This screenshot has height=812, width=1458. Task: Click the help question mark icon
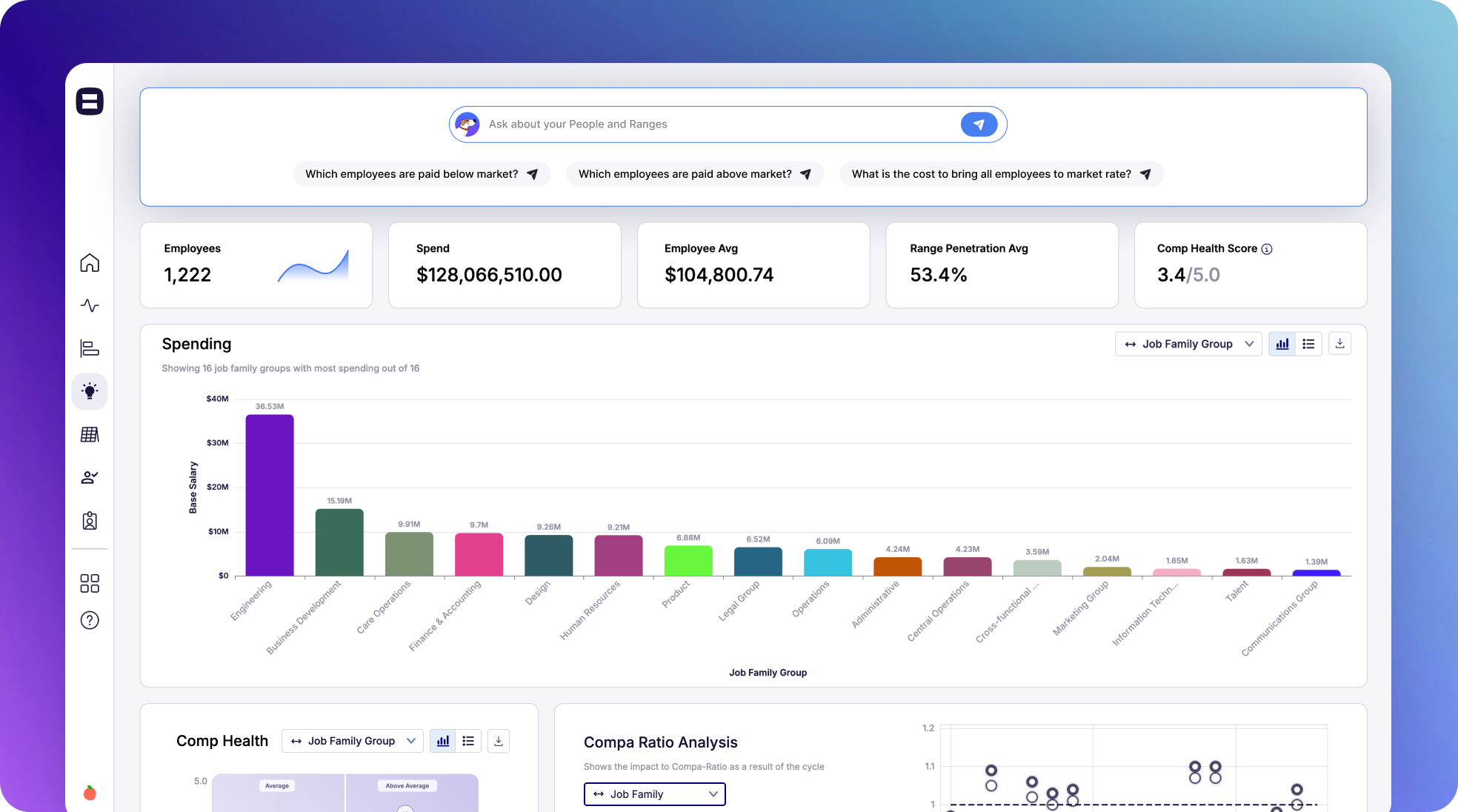90,620
